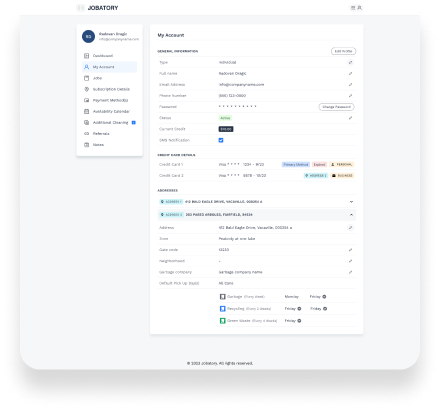Click the Expired tag on Credit Card 1

pyautogui.click(x=319, y=164)
